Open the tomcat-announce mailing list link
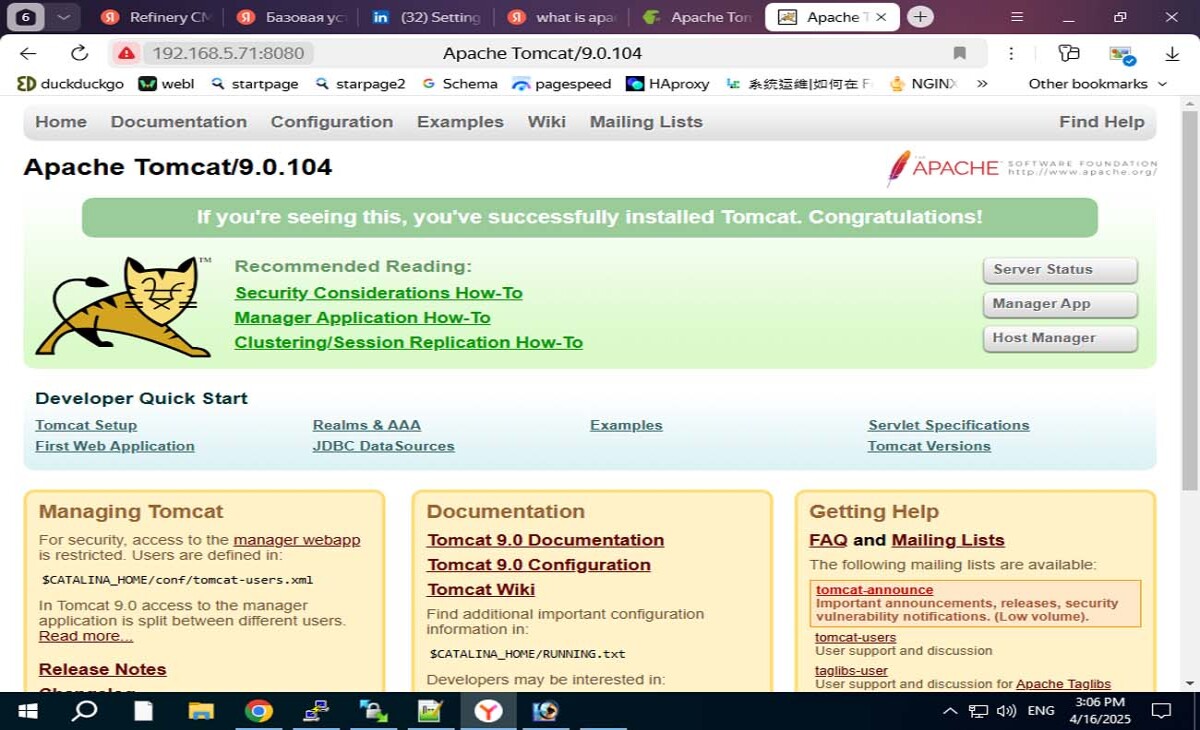The width and height of the screenshot is (1200, 730). coord(875,590)
